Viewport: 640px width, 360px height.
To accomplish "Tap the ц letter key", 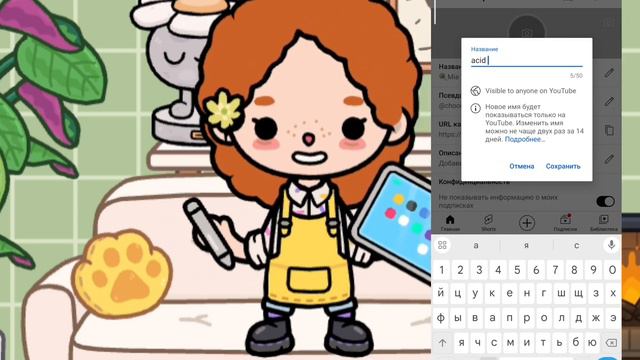I will 458,293.
